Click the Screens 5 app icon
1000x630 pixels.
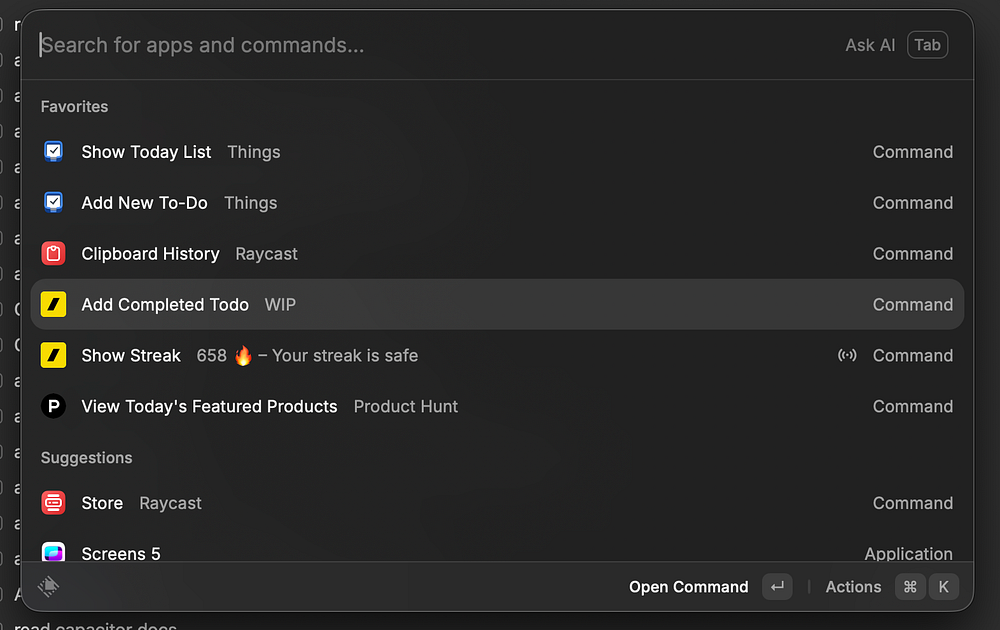(x=54, y=553)
